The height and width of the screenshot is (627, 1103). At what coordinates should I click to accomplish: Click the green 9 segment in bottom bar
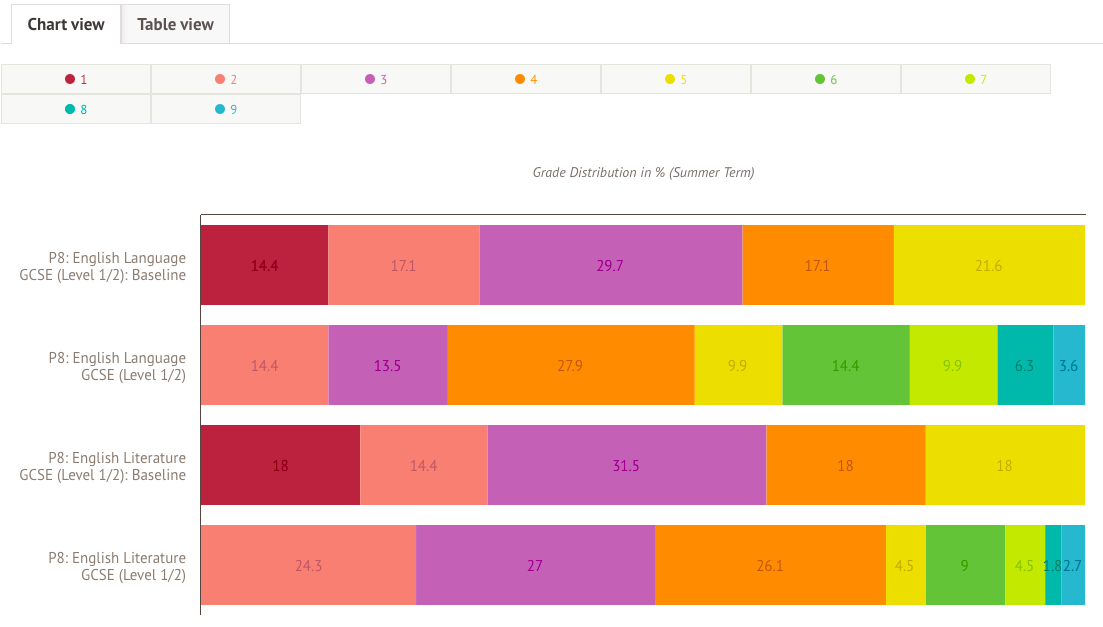tap(964, 565)
